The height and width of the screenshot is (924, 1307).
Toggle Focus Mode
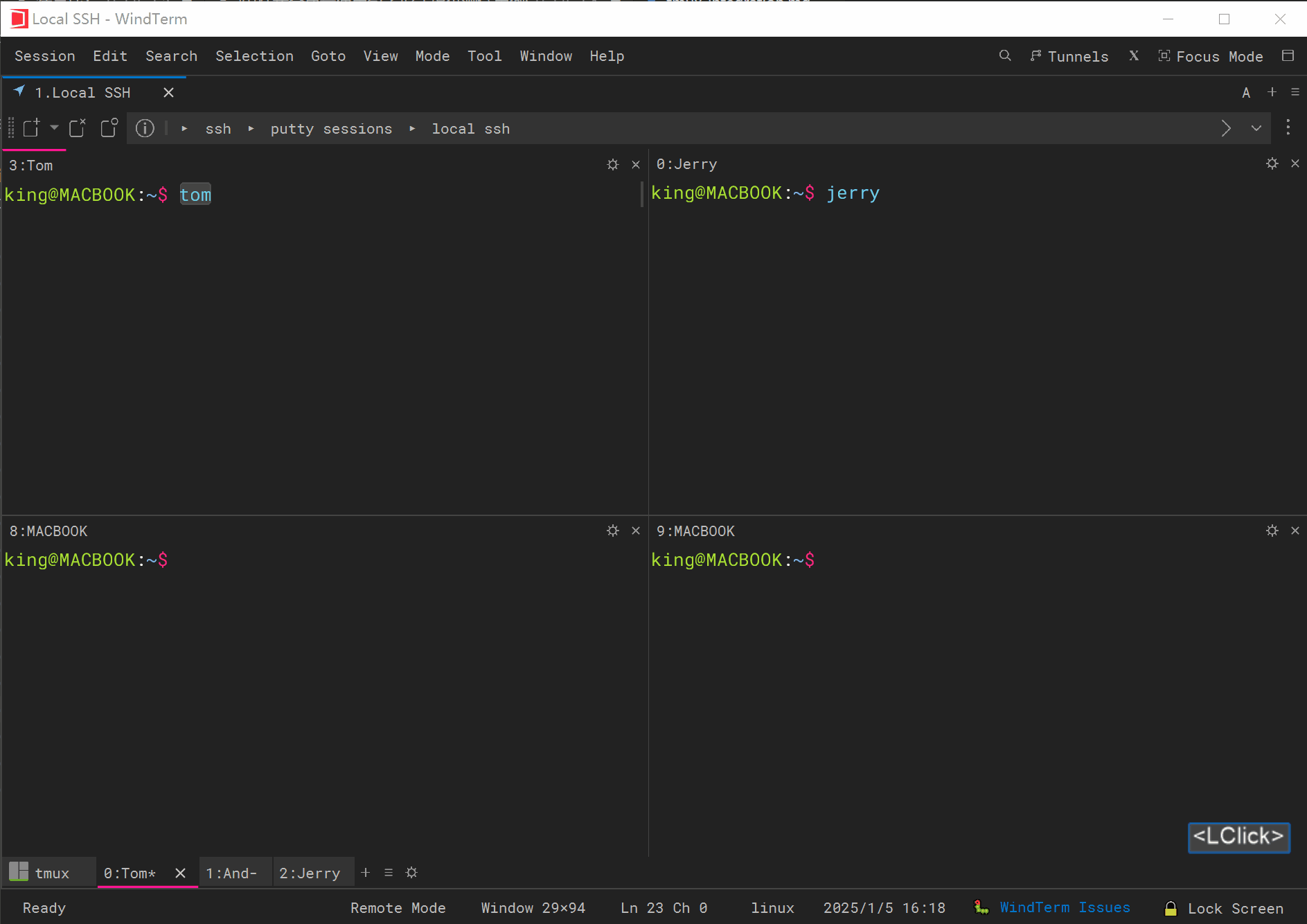(1211, 57)
